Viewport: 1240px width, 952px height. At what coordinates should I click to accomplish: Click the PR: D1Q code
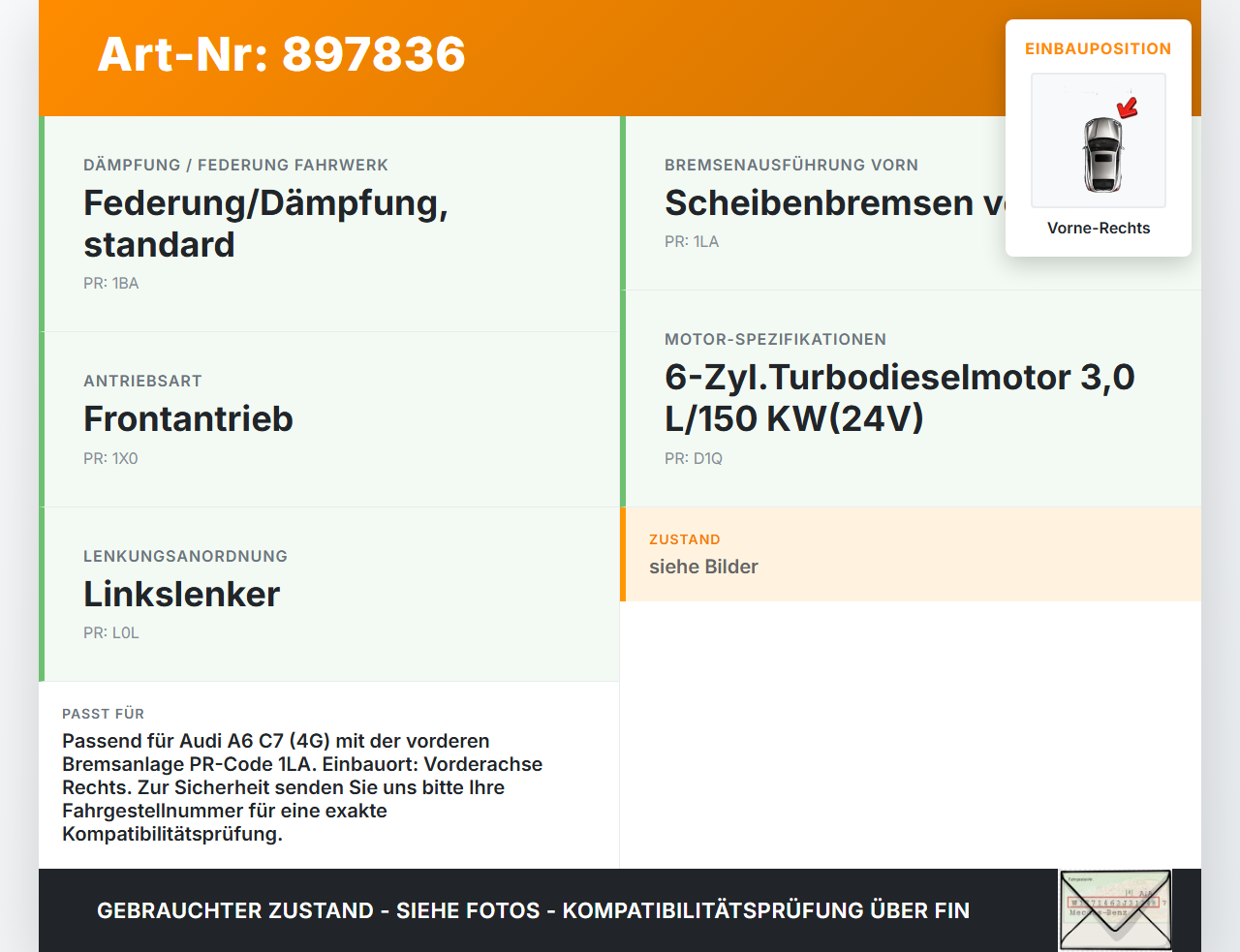point(694,459)
